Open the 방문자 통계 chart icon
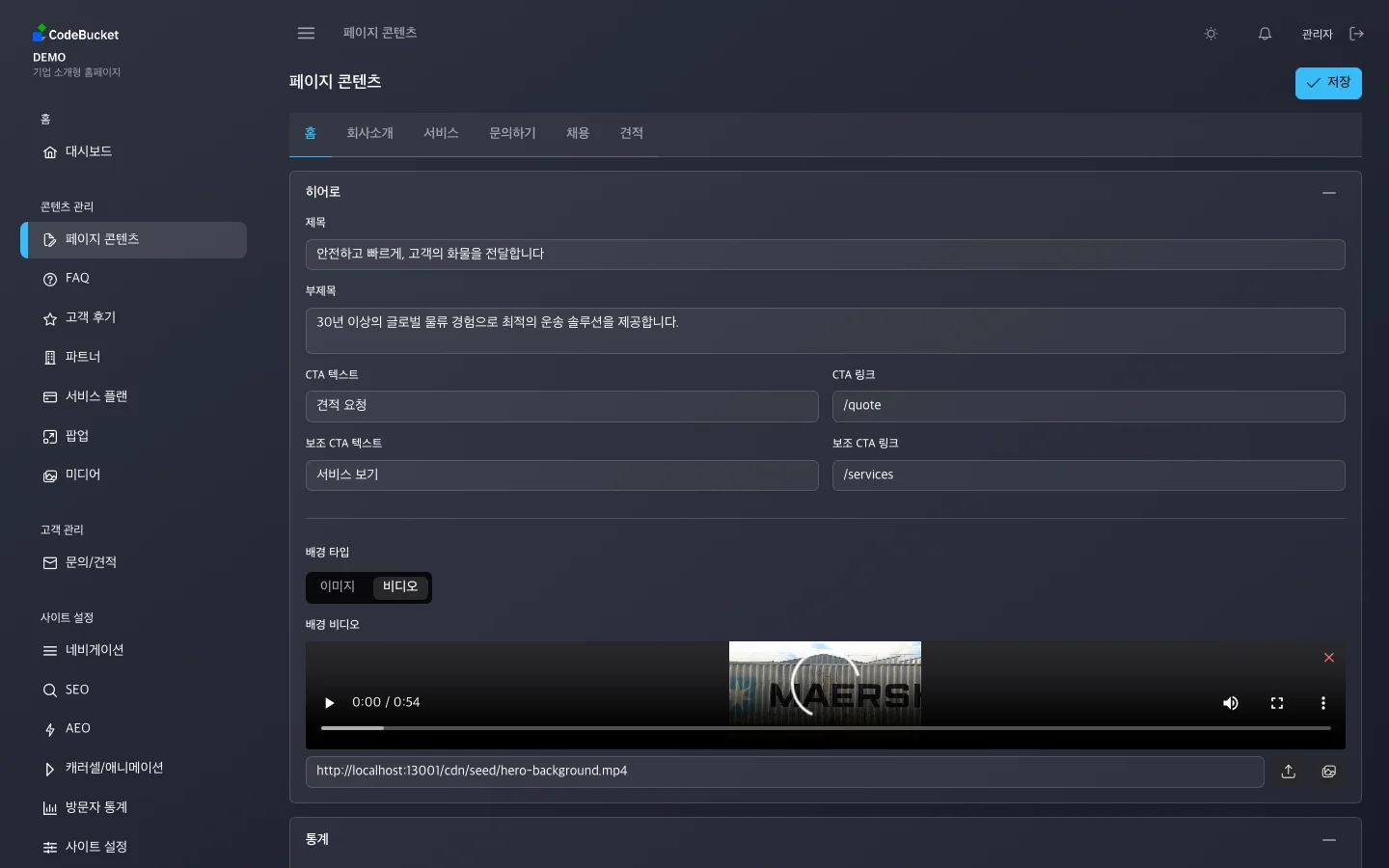 click(50, 808)
